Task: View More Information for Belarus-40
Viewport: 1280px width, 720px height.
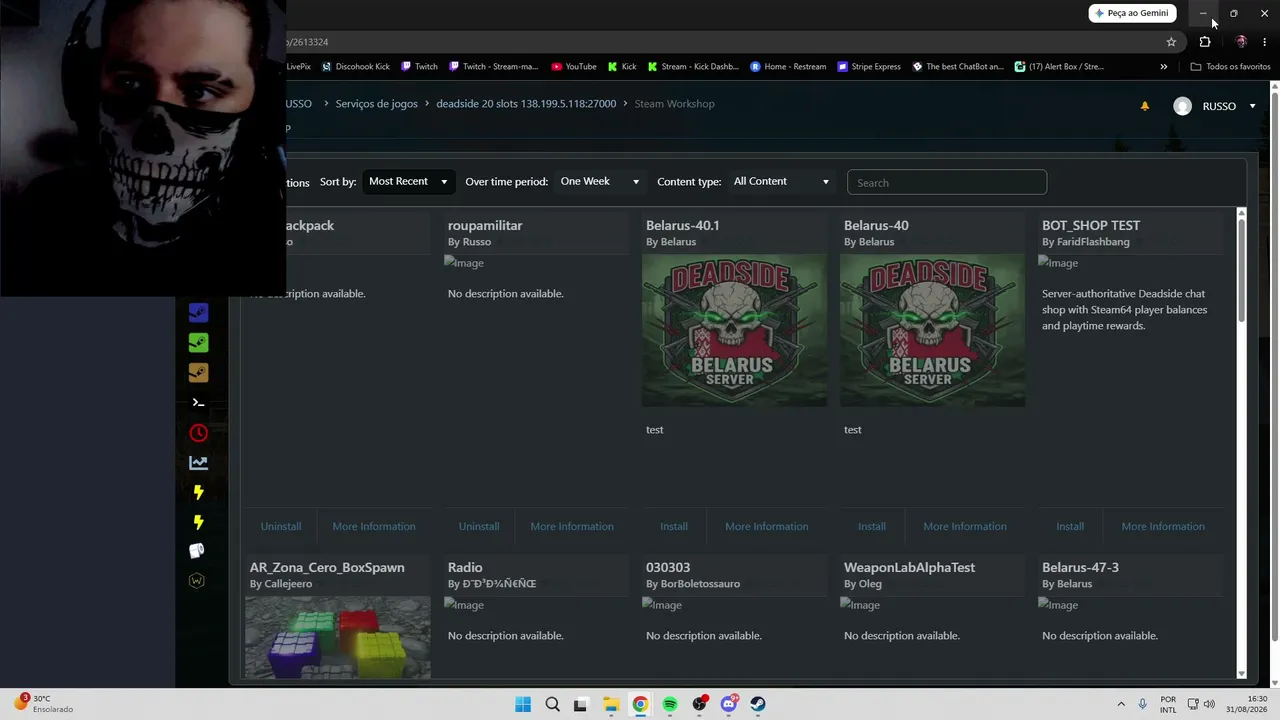Action: pos(965,526)
